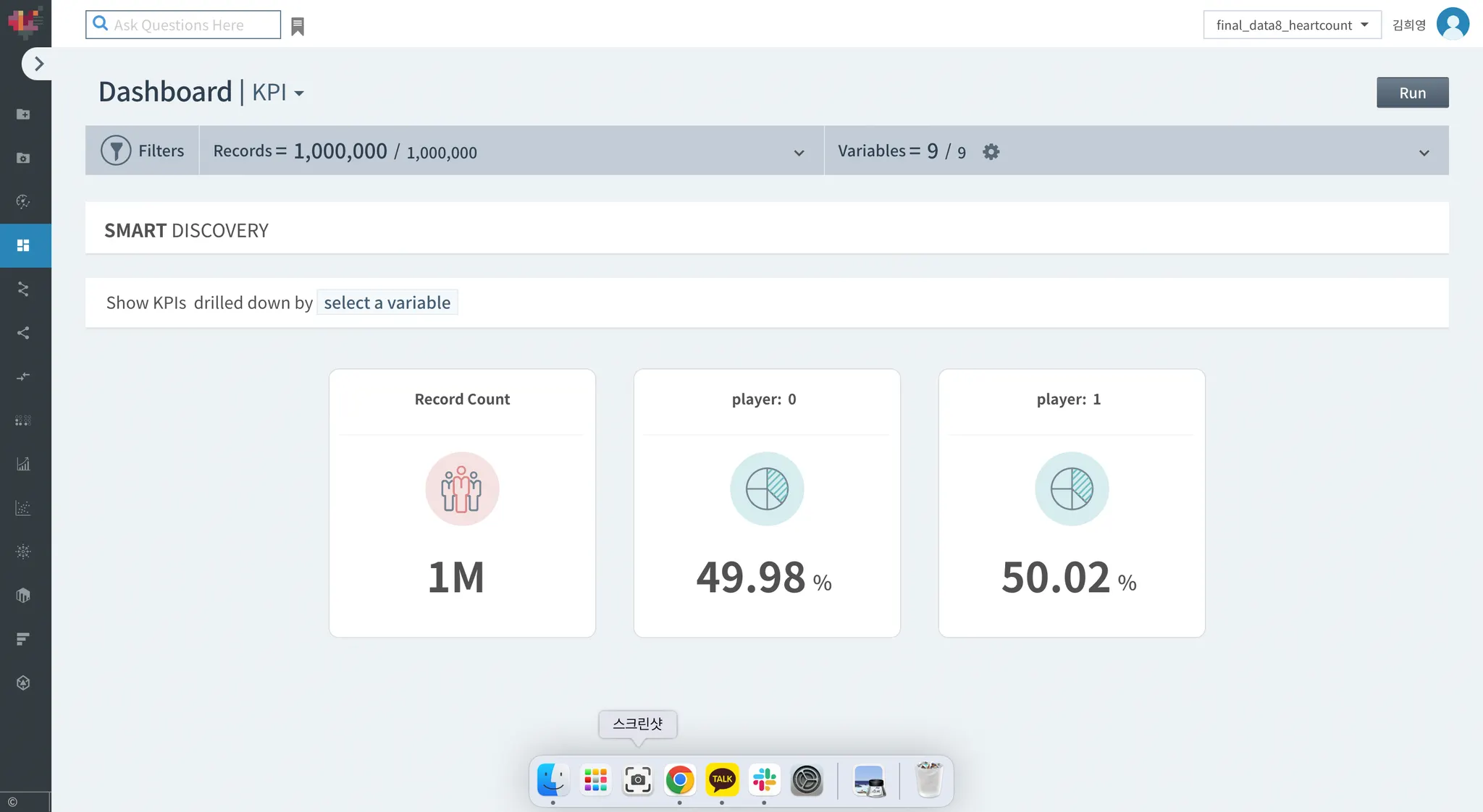Click the share nodes sidebar icon
1483x812 pixels.
tap(23, 333)
